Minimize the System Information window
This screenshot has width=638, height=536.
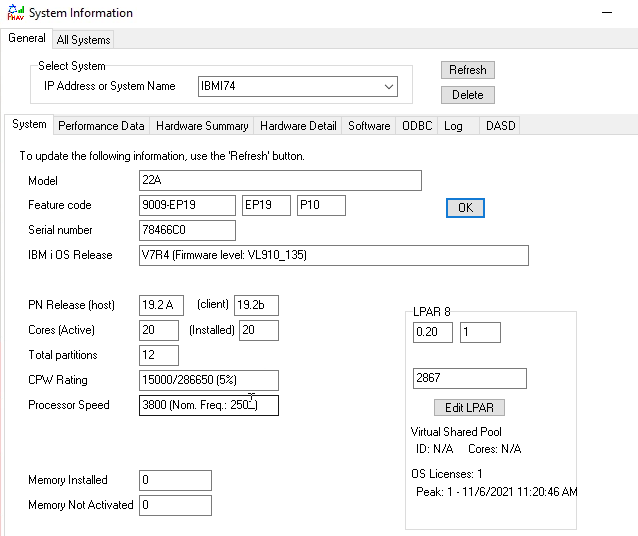point(607,13)
